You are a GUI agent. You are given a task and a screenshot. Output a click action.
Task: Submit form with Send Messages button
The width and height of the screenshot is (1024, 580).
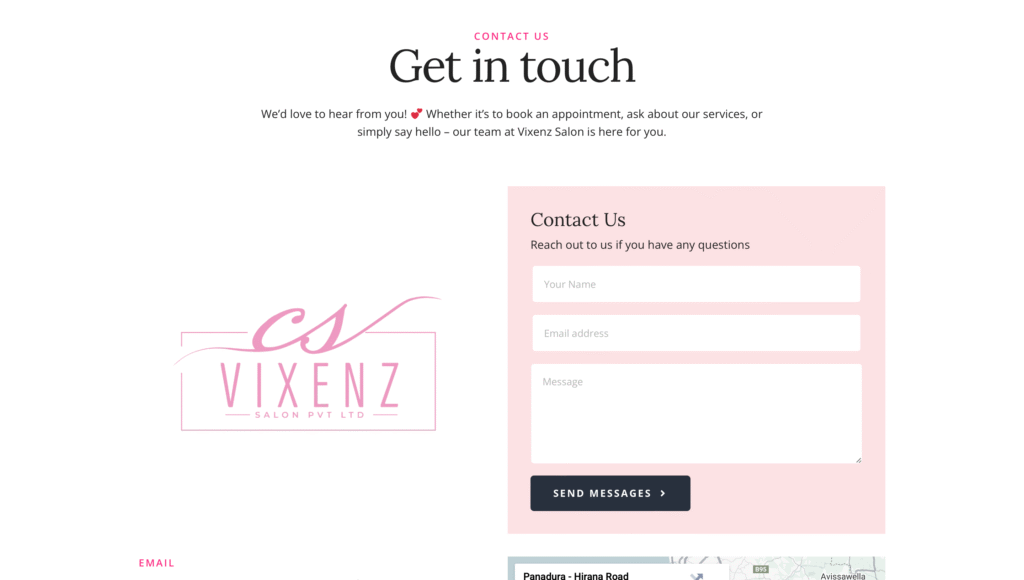pos(610,493)
